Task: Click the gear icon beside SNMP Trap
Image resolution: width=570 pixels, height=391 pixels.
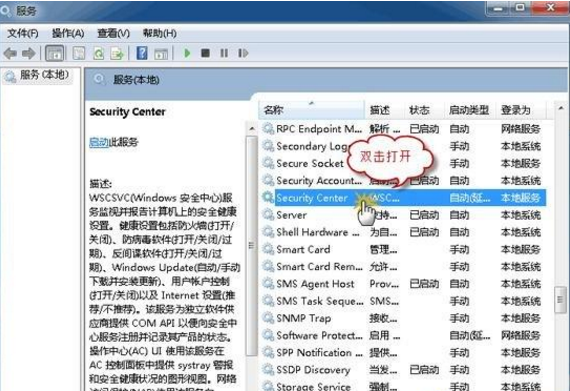Action: [268, 318]
